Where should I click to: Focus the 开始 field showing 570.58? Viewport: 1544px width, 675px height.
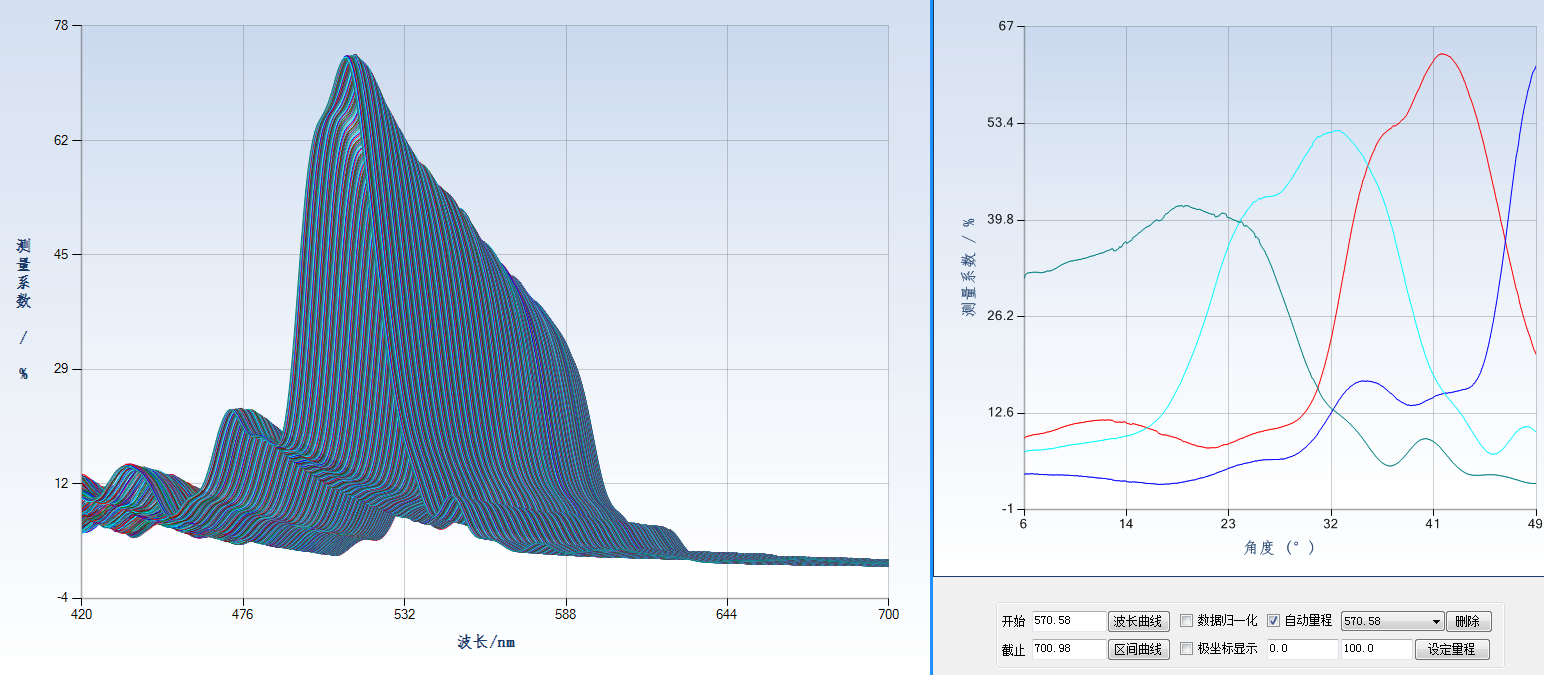[x=1069, y=621]
